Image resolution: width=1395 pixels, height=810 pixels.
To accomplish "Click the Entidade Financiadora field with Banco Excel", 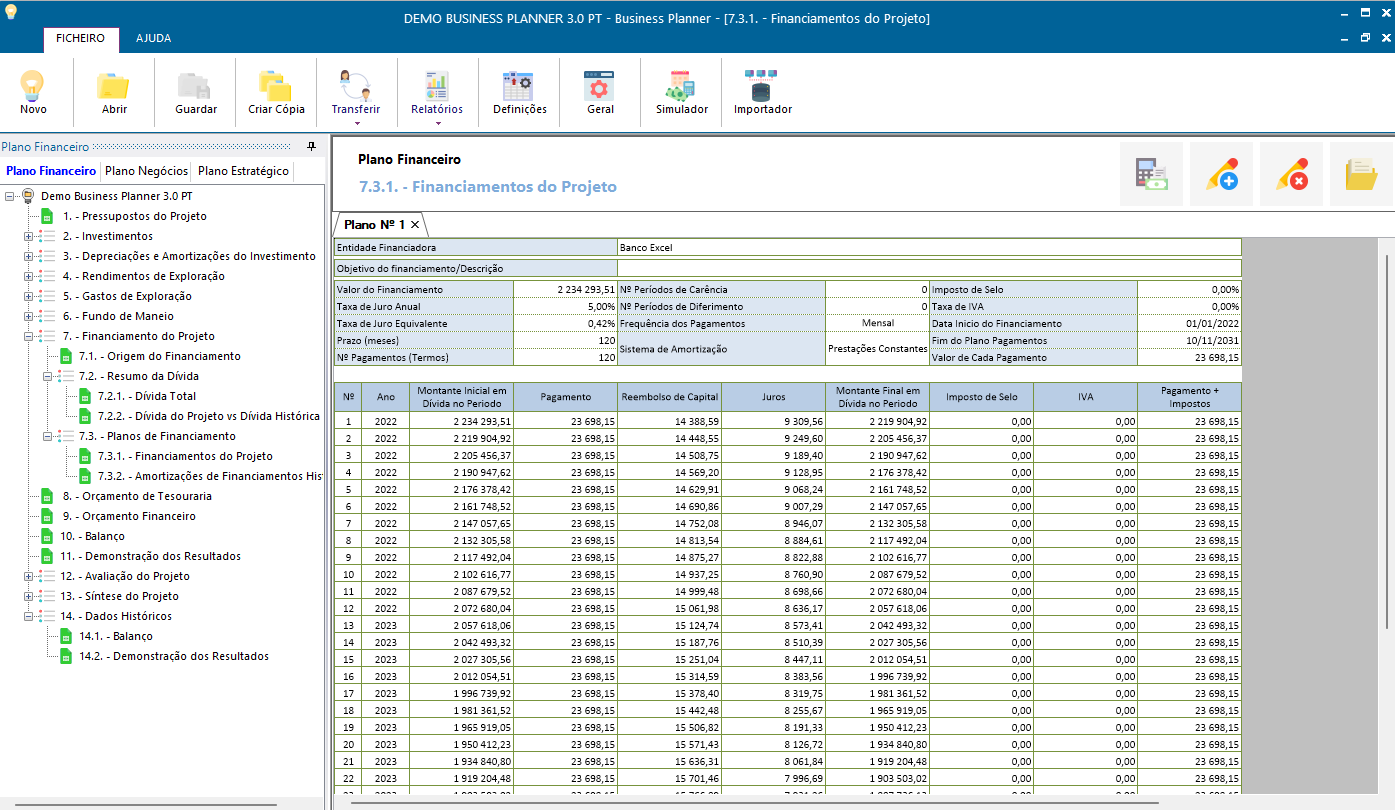I will point(928,247).
